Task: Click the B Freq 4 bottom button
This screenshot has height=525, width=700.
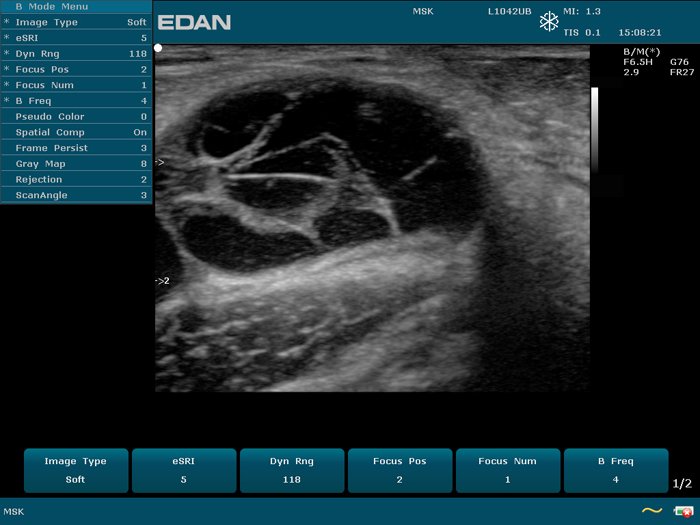Action: (616, 470)
